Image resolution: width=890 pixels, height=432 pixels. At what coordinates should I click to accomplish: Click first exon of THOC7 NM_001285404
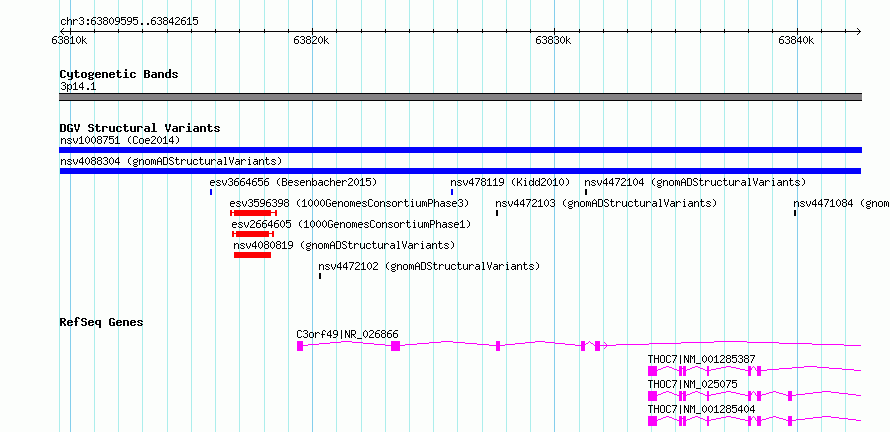[x=652, y=421]
